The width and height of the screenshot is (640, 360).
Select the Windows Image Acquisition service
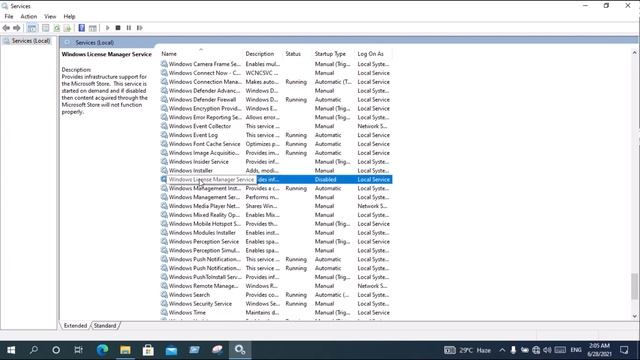coord(276,153)
